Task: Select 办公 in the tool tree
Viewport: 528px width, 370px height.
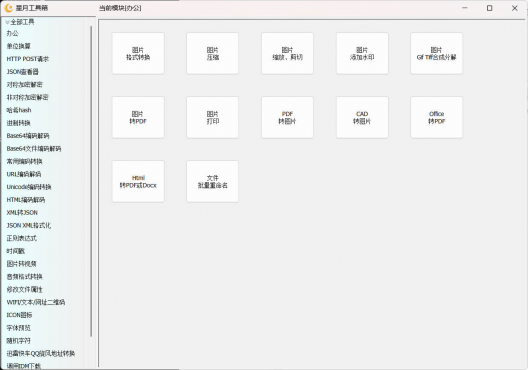Action: point(12,33)
